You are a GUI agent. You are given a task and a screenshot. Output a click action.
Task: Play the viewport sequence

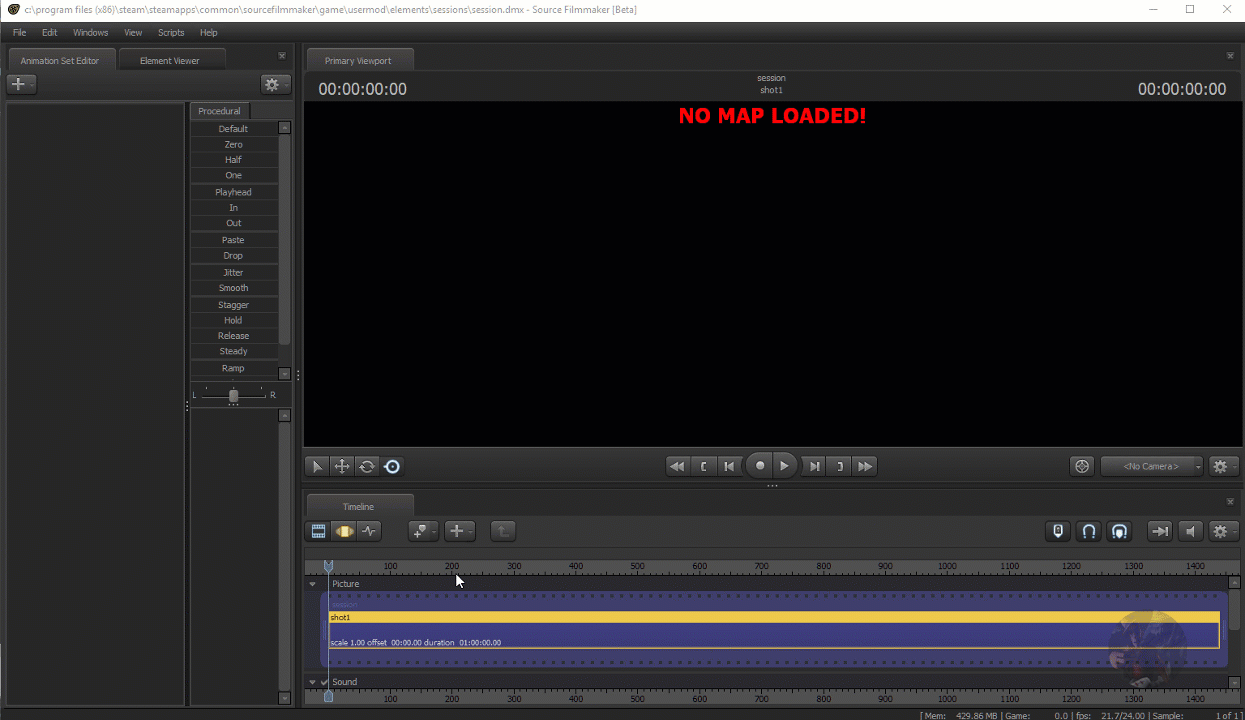[x=785, y=466]
